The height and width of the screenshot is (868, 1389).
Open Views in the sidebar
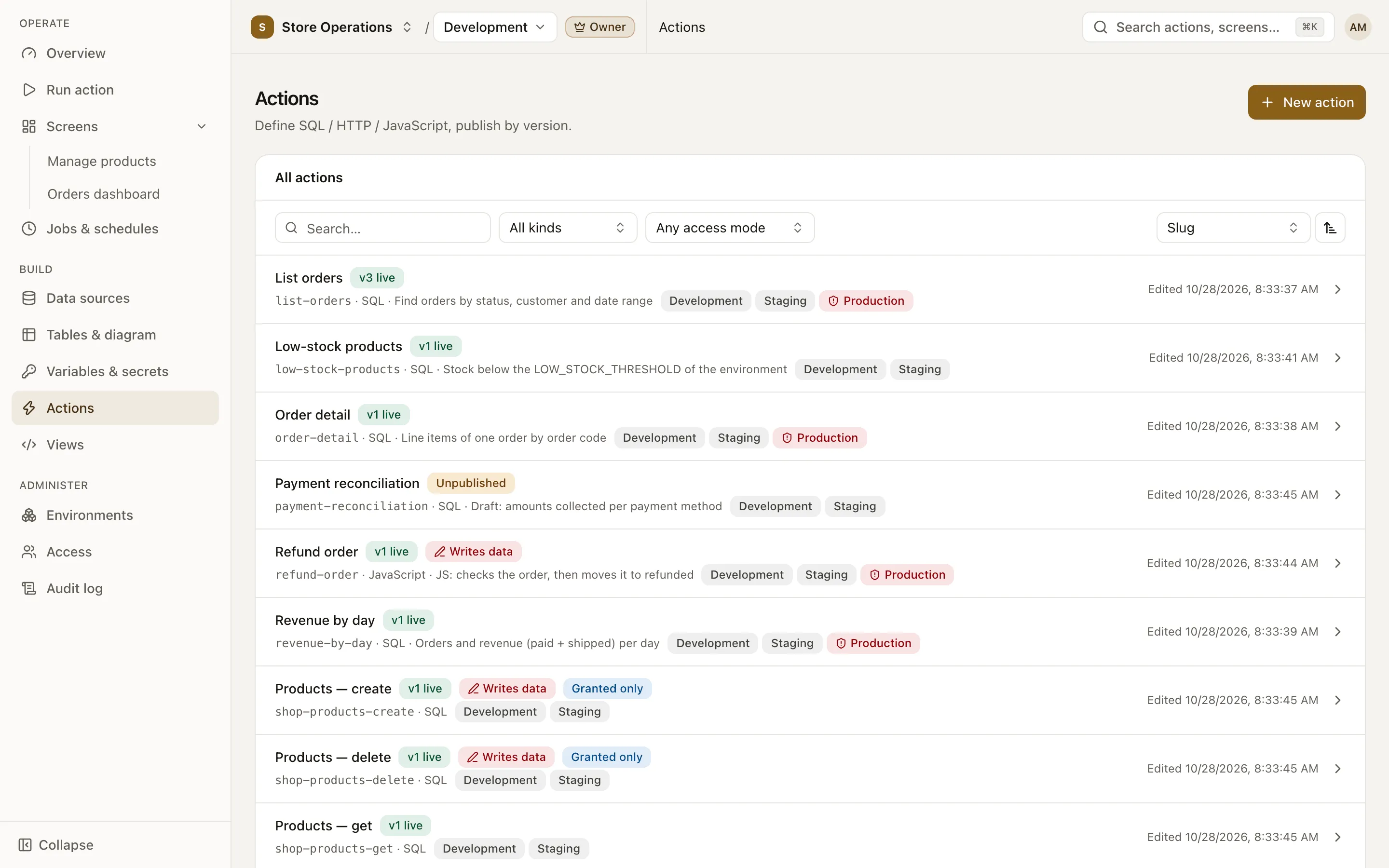[x=115, y=445]
